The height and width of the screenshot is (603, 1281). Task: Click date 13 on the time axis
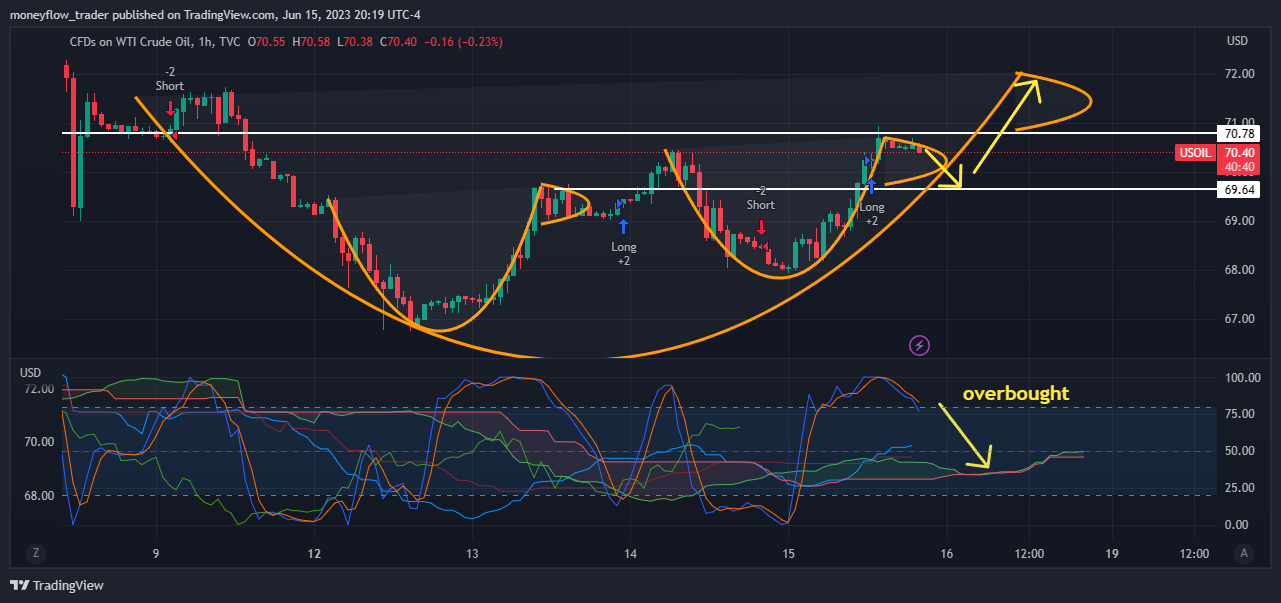click(473, 554)
